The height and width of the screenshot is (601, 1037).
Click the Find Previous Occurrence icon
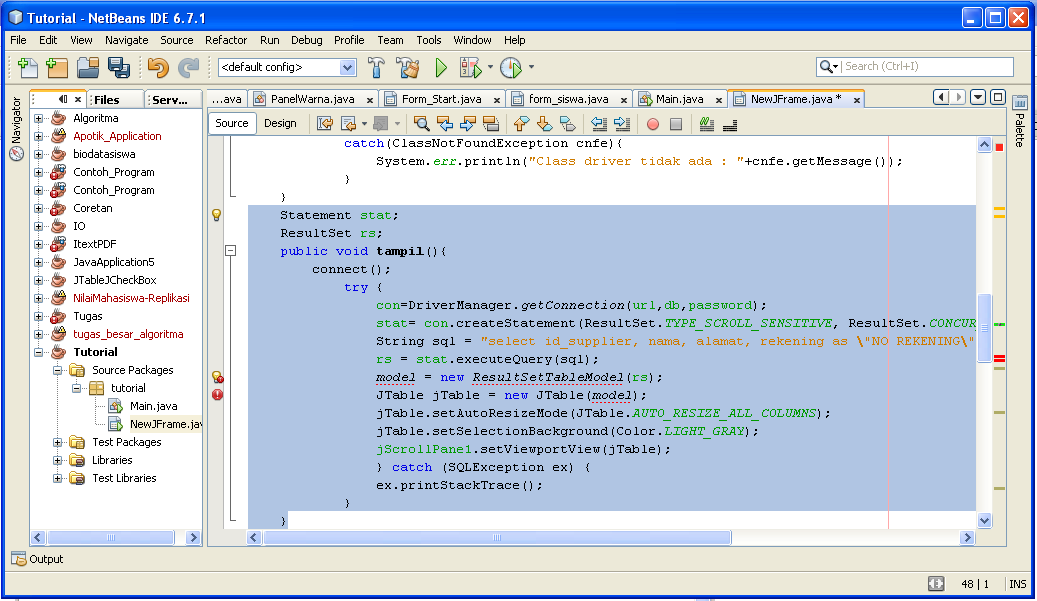point(445,124)
